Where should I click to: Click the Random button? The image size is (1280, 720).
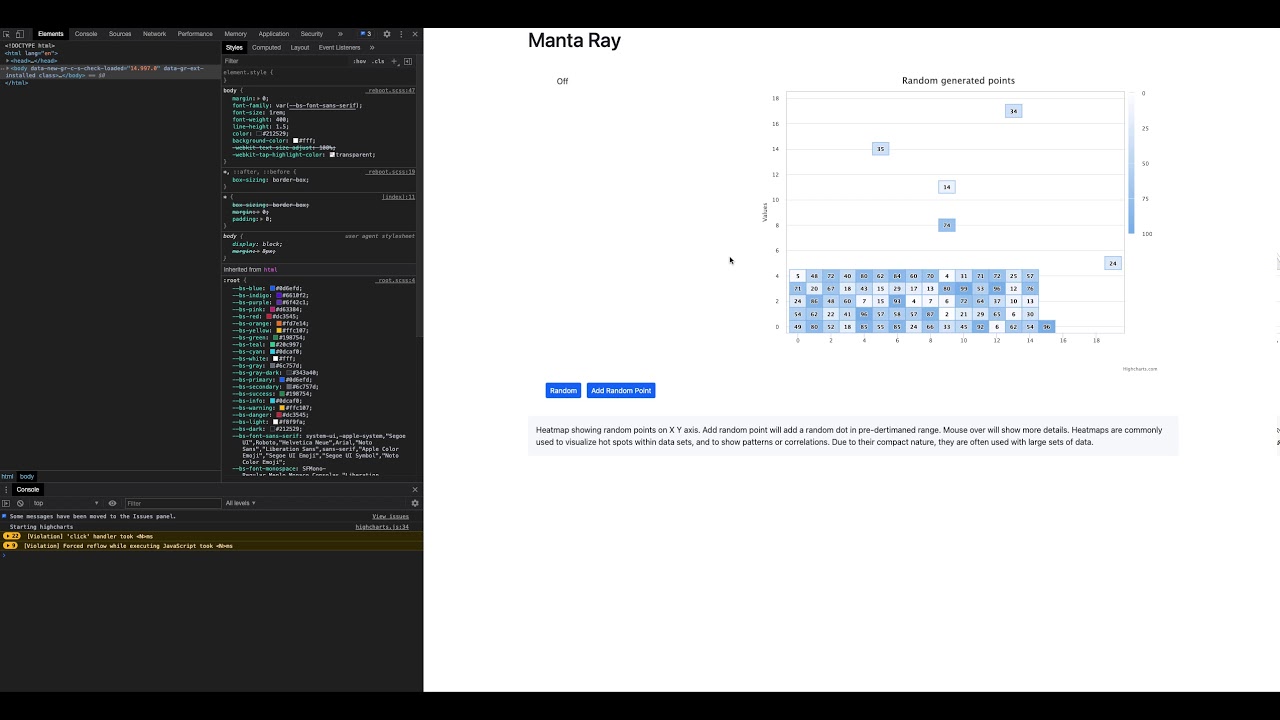[563, 391]
